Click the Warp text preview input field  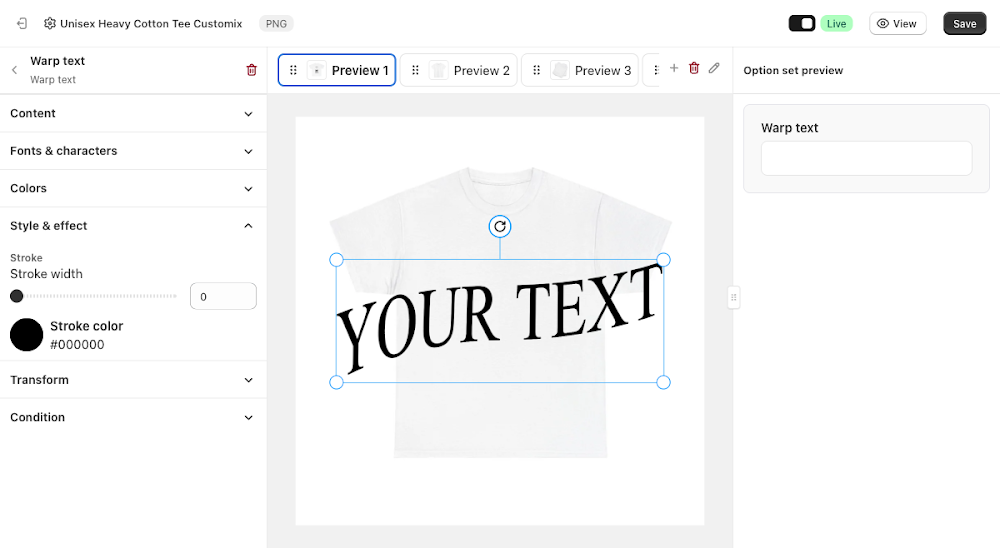coord(866,158)
